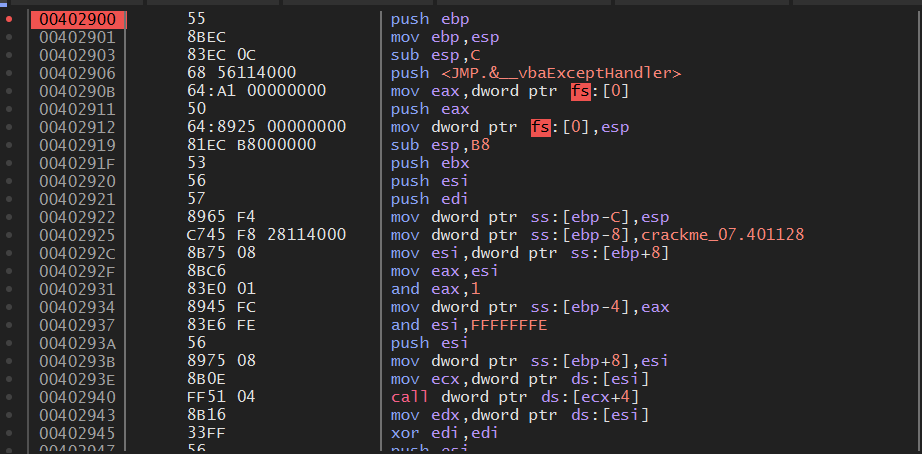Toggle breakpoint dot beside address 00402906

click(x=9, y=73)
